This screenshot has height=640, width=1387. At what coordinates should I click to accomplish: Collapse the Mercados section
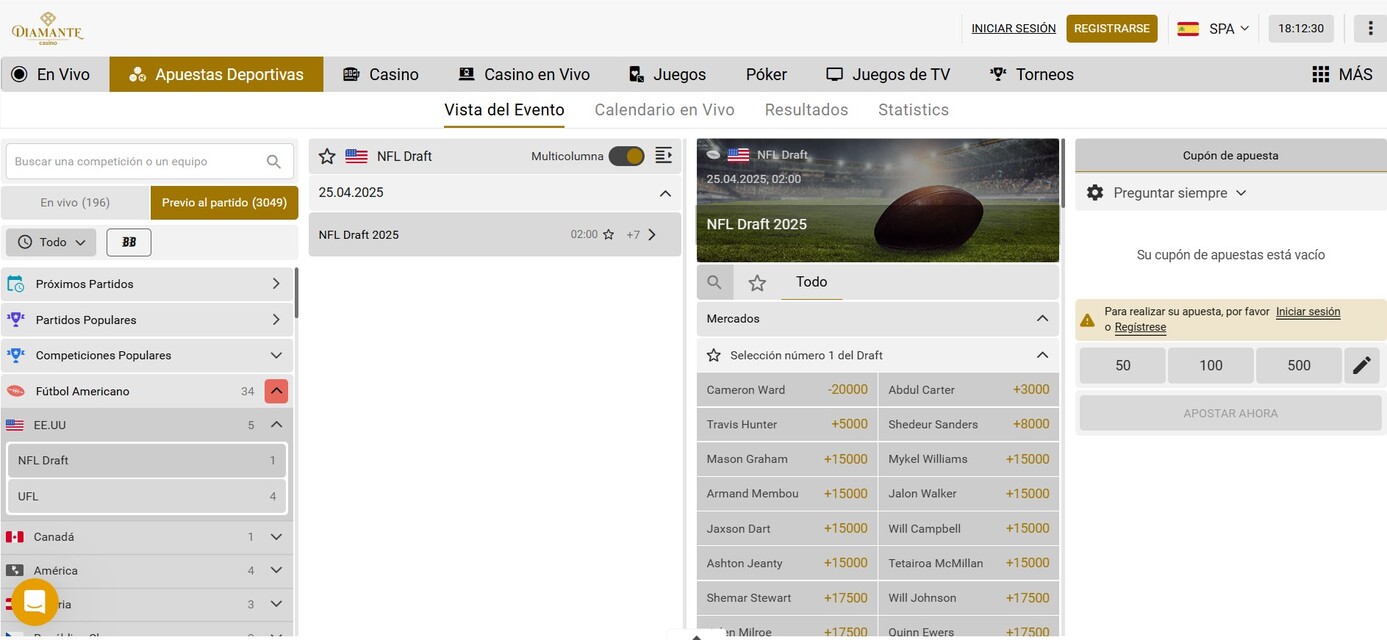click(1042, 318)
